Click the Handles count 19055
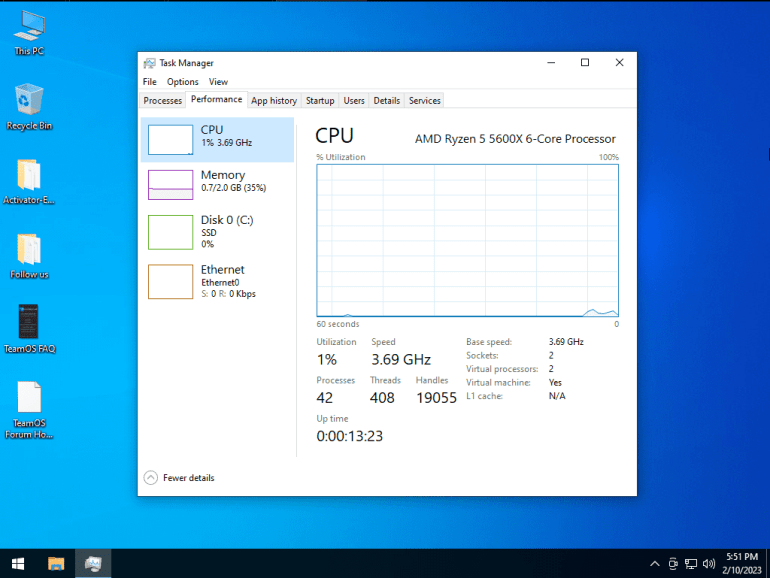This screenshot has width=770, height=578. 436,398
